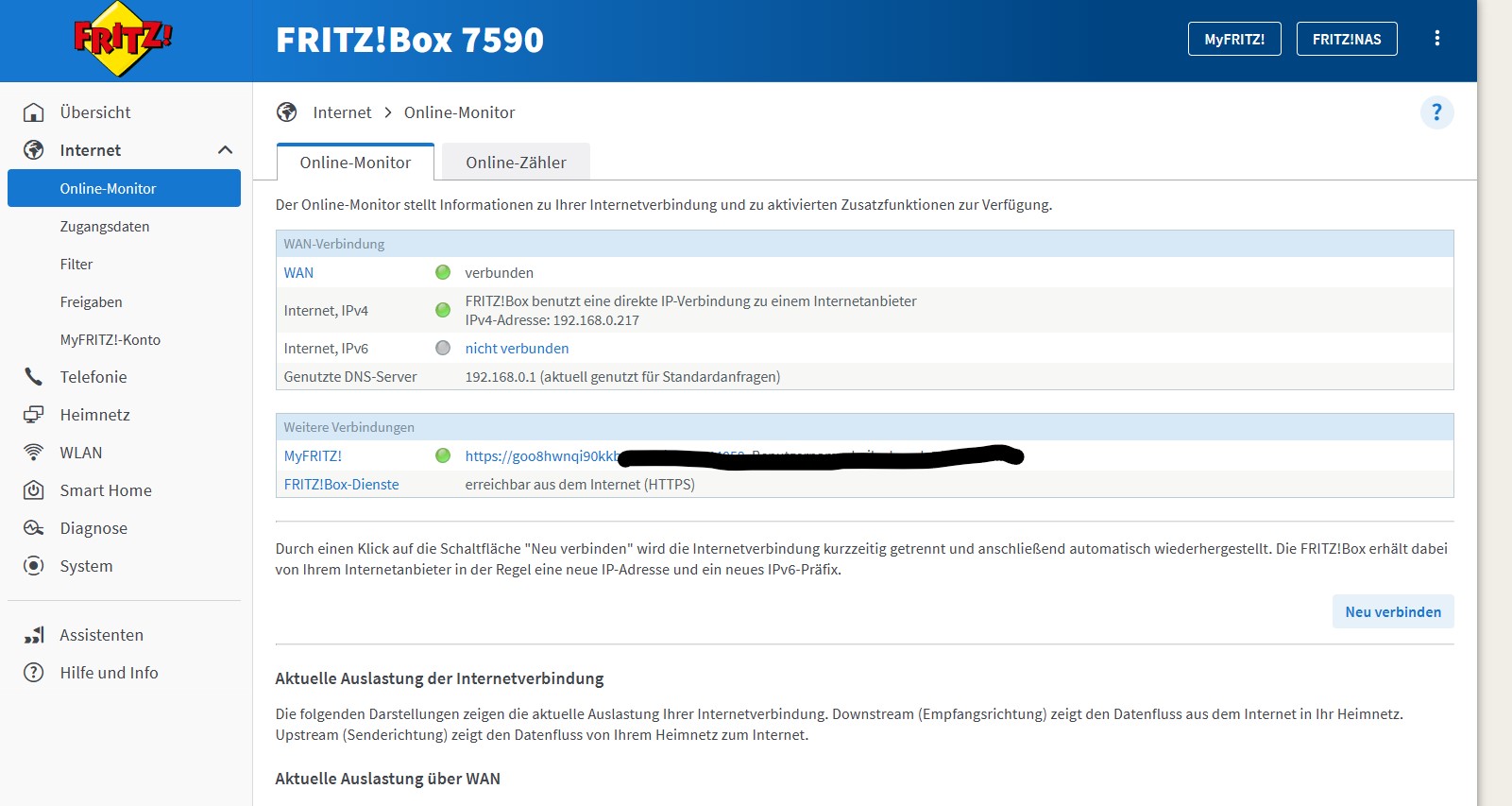The height and width of the screenshot is (806, 1512).
Task: Click the IPv4-Adresse: 192.168.0.217 text
Action: pos(552,320)
